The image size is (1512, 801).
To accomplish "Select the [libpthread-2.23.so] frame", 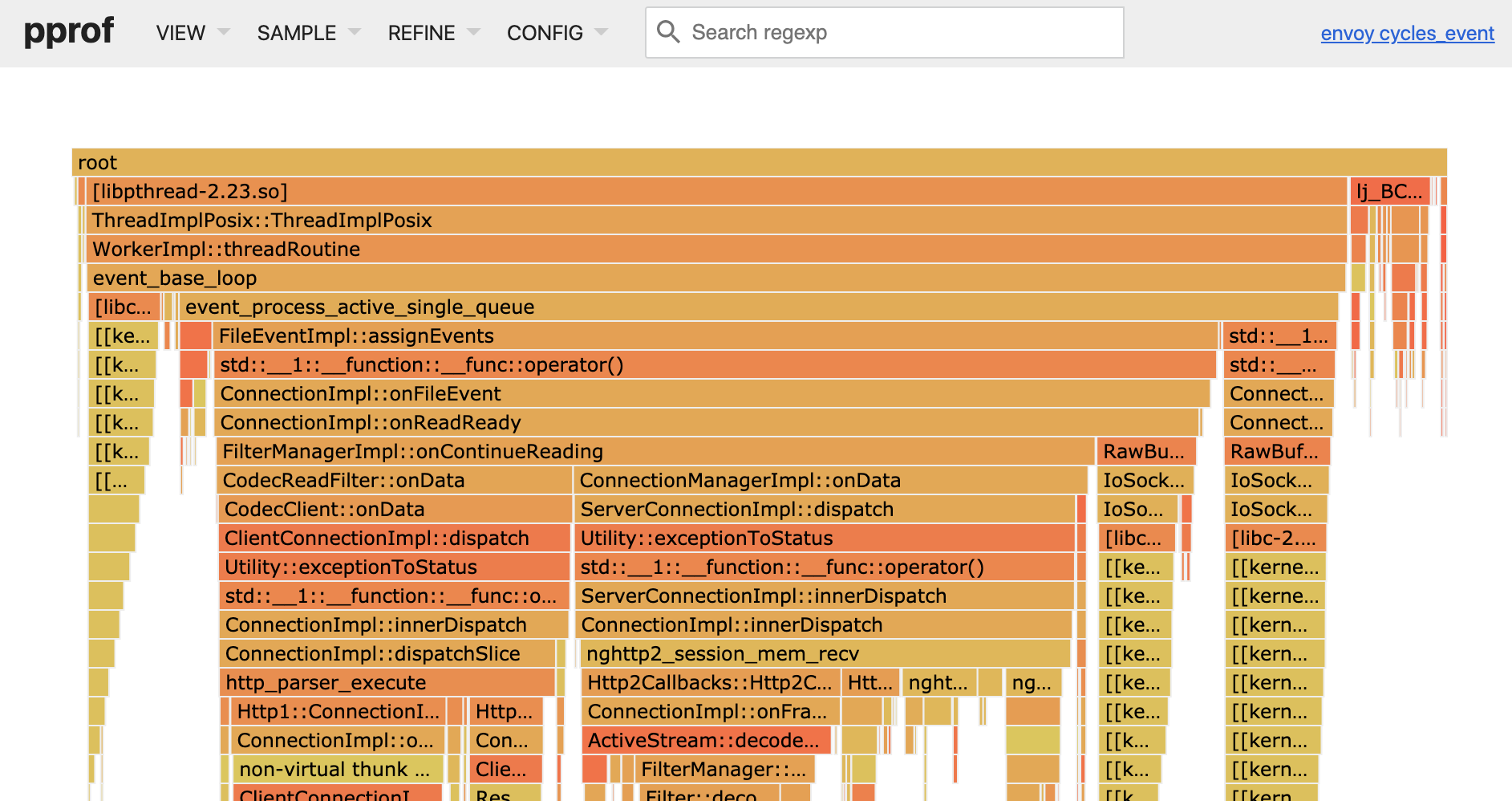I will click(716, 191).
